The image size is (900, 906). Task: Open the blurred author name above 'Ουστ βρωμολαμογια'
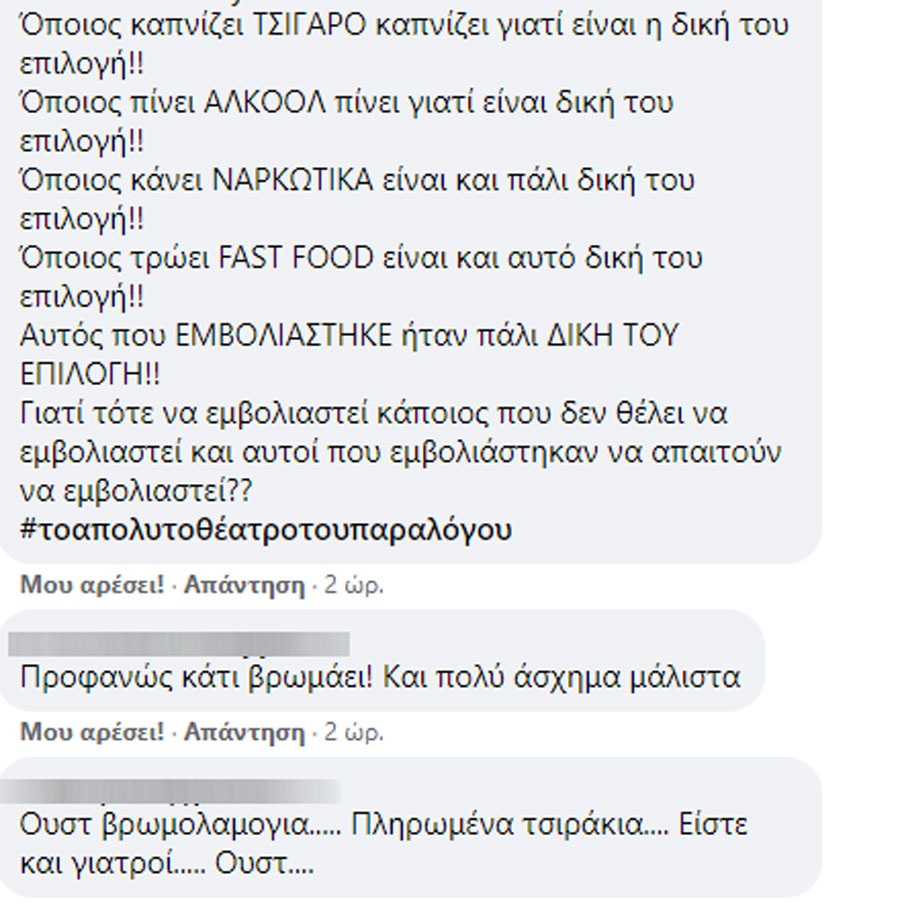pyautogui.click(x=170, y=791)
